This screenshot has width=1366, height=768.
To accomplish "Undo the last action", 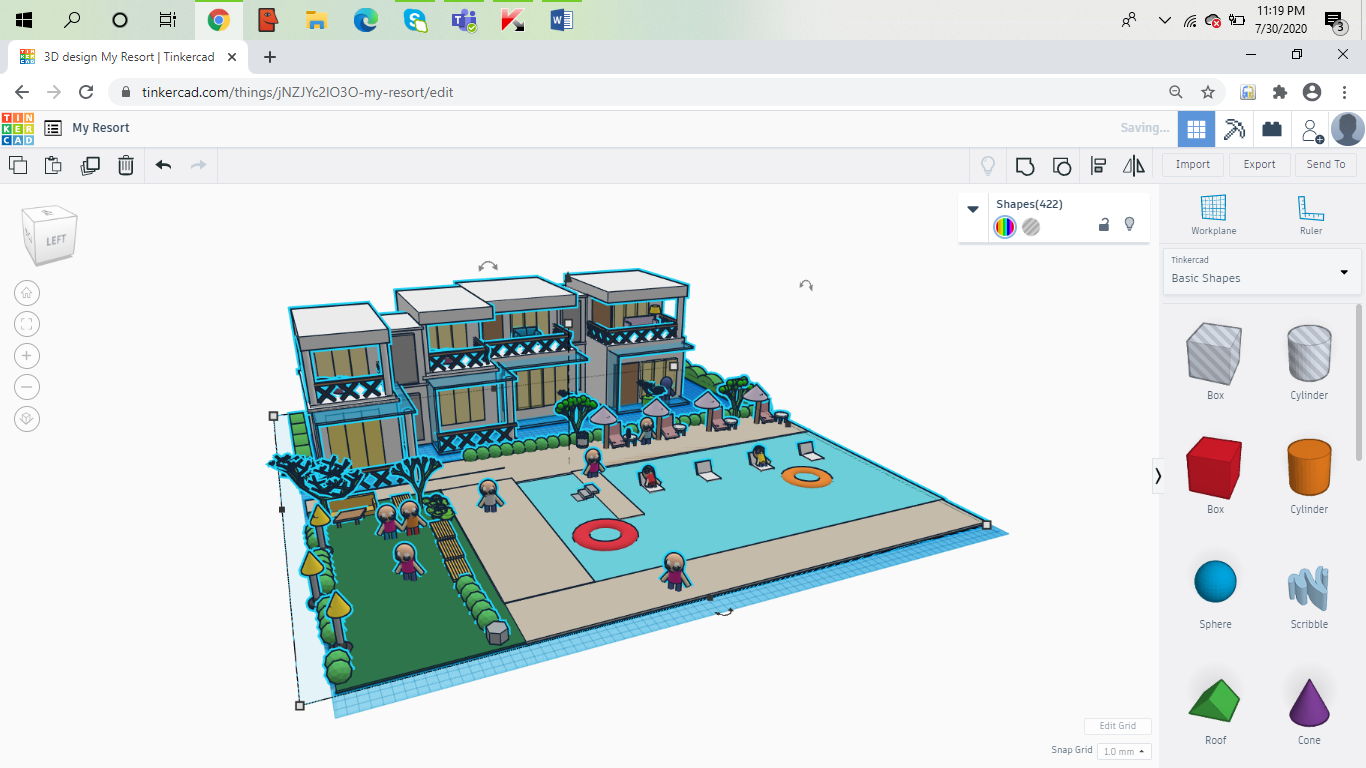I will [x=164, y=165].
